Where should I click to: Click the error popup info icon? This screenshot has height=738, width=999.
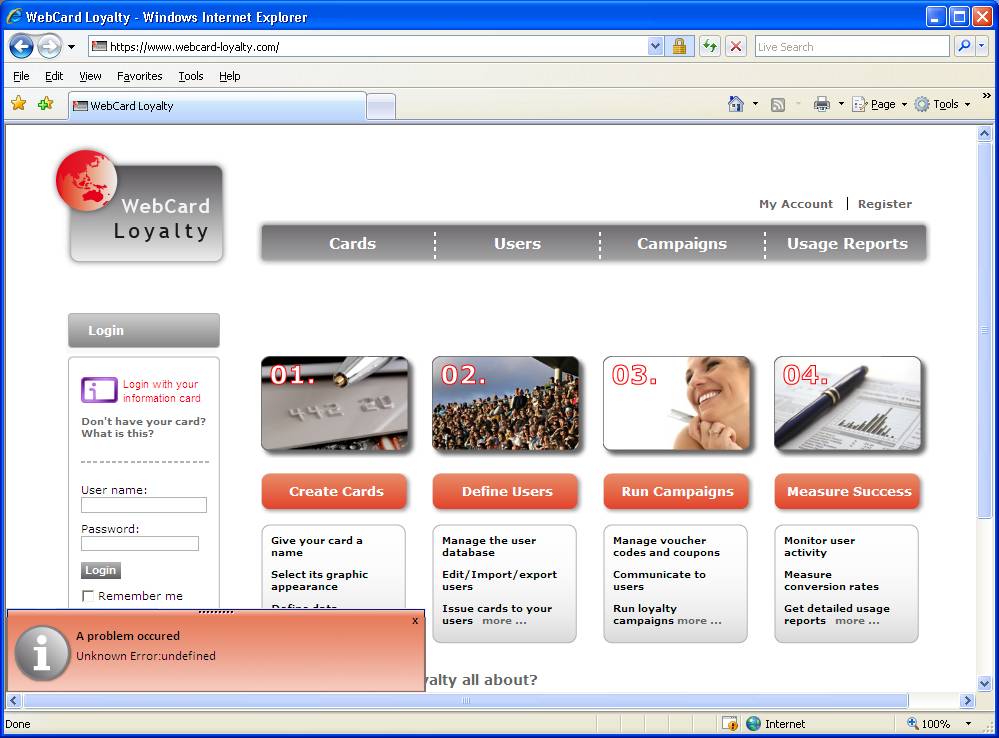coord(42,653)
